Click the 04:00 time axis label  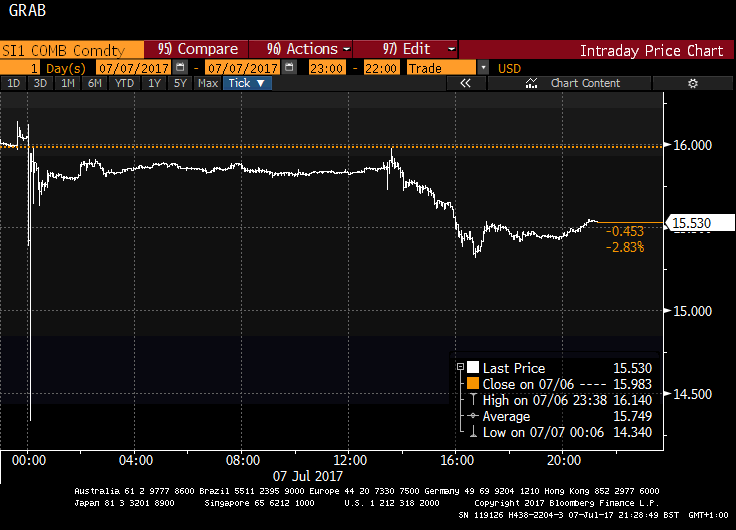point(136,460)
